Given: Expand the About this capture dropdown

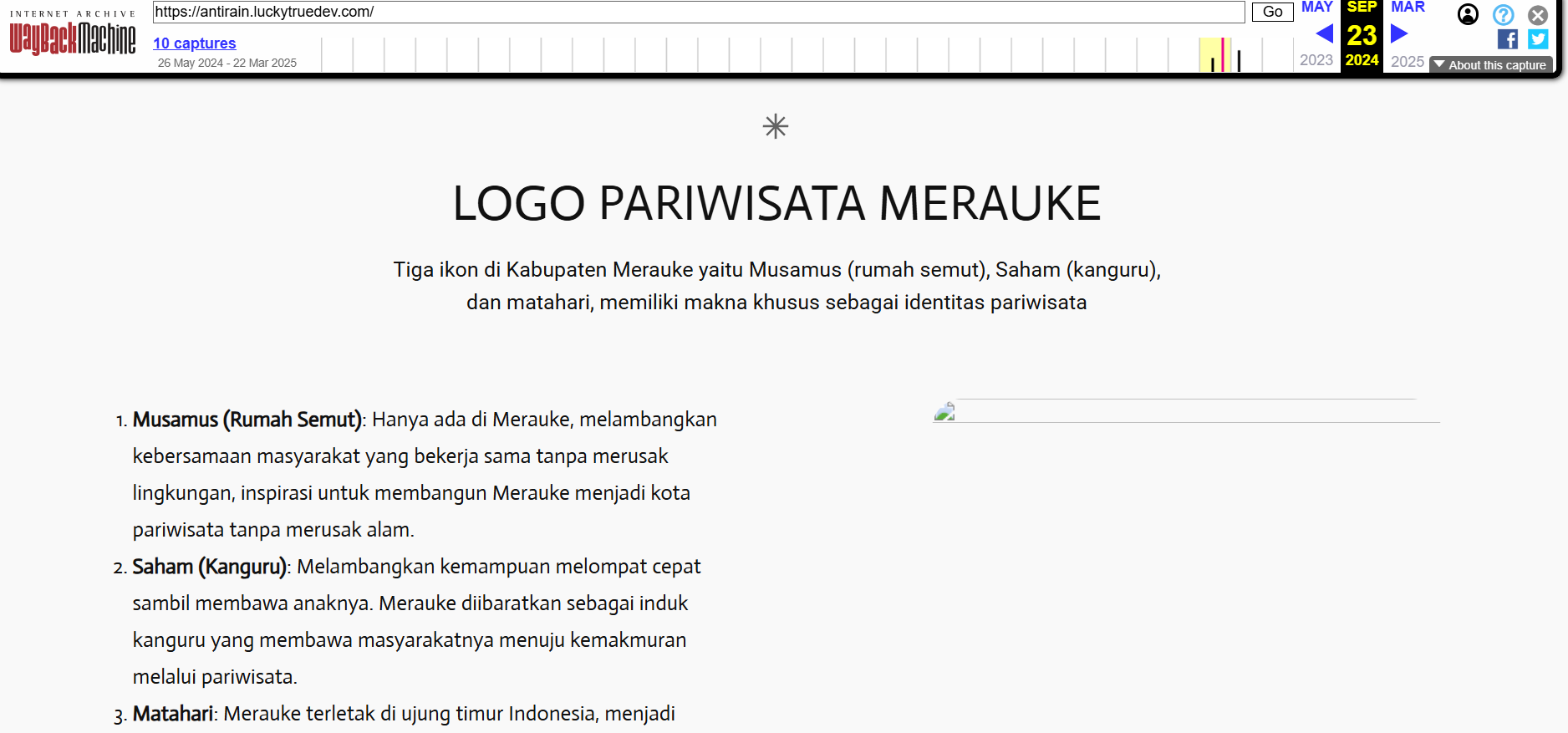Looking at the screenshot, I should 1491,65.
